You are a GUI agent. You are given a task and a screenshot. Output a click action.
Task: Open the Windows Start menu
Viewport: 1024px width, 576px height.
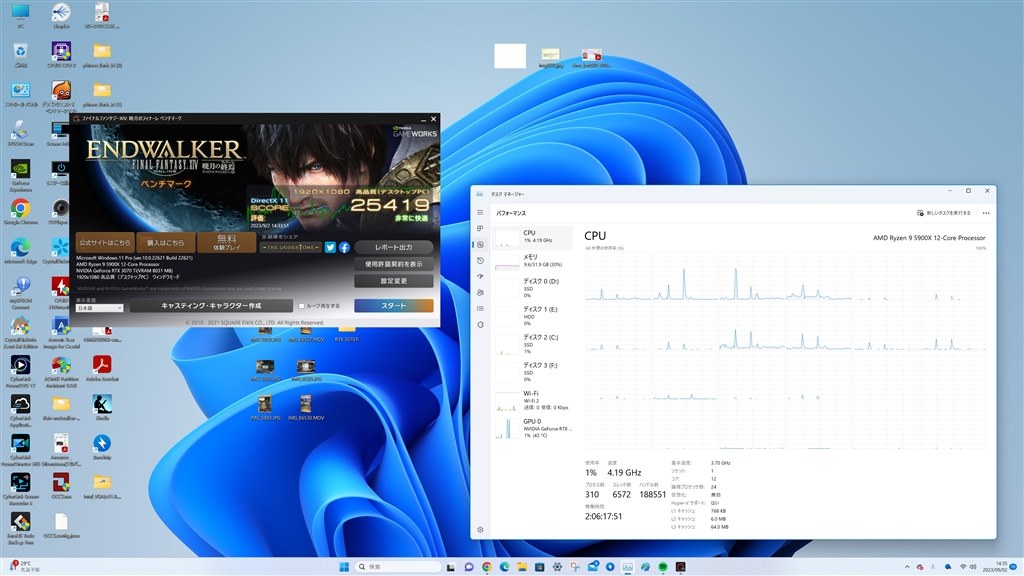pyautogui.click(x=345, y=566)
